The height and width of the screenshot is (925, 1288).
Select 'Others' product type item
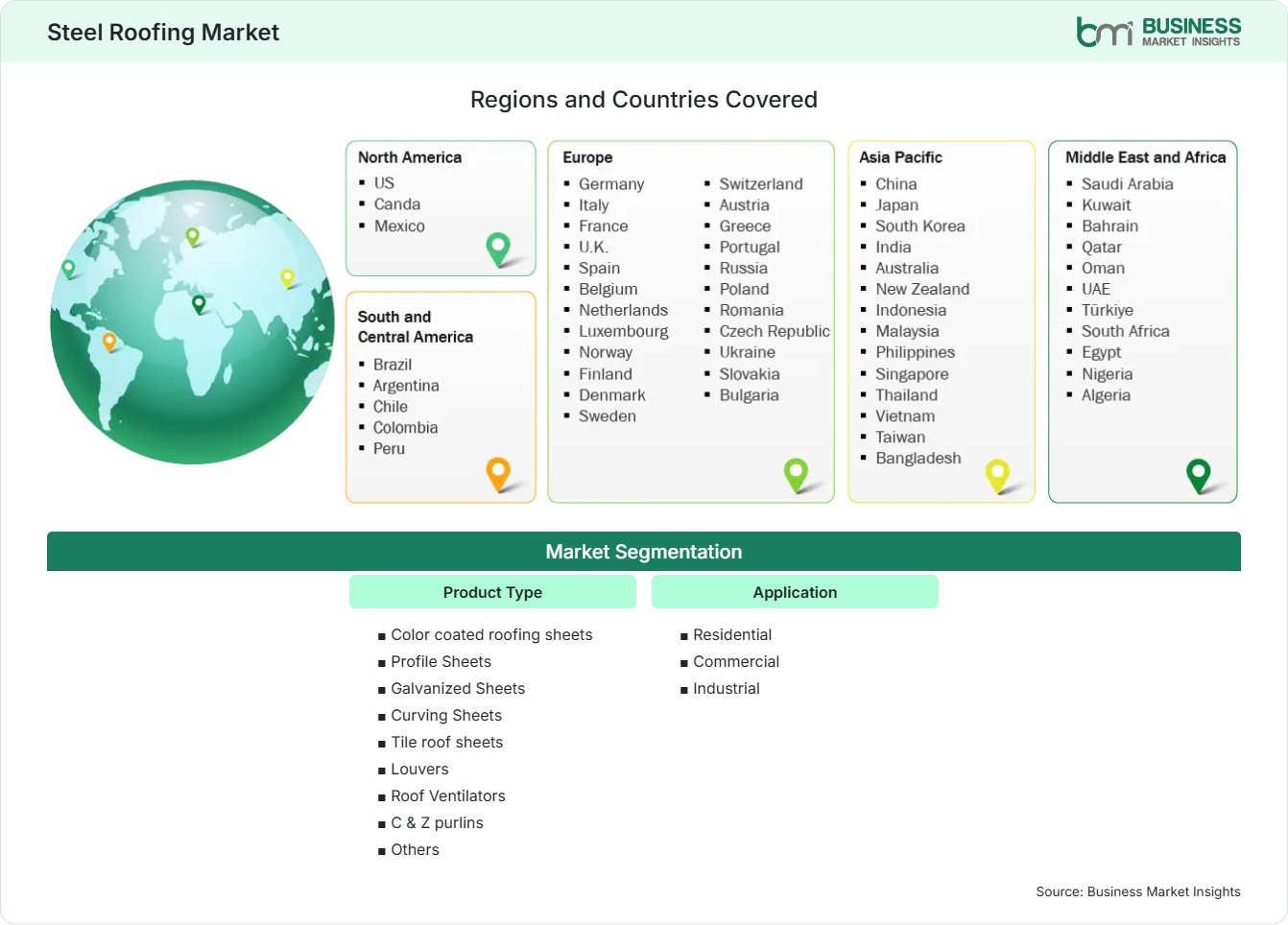coord(415,849)
